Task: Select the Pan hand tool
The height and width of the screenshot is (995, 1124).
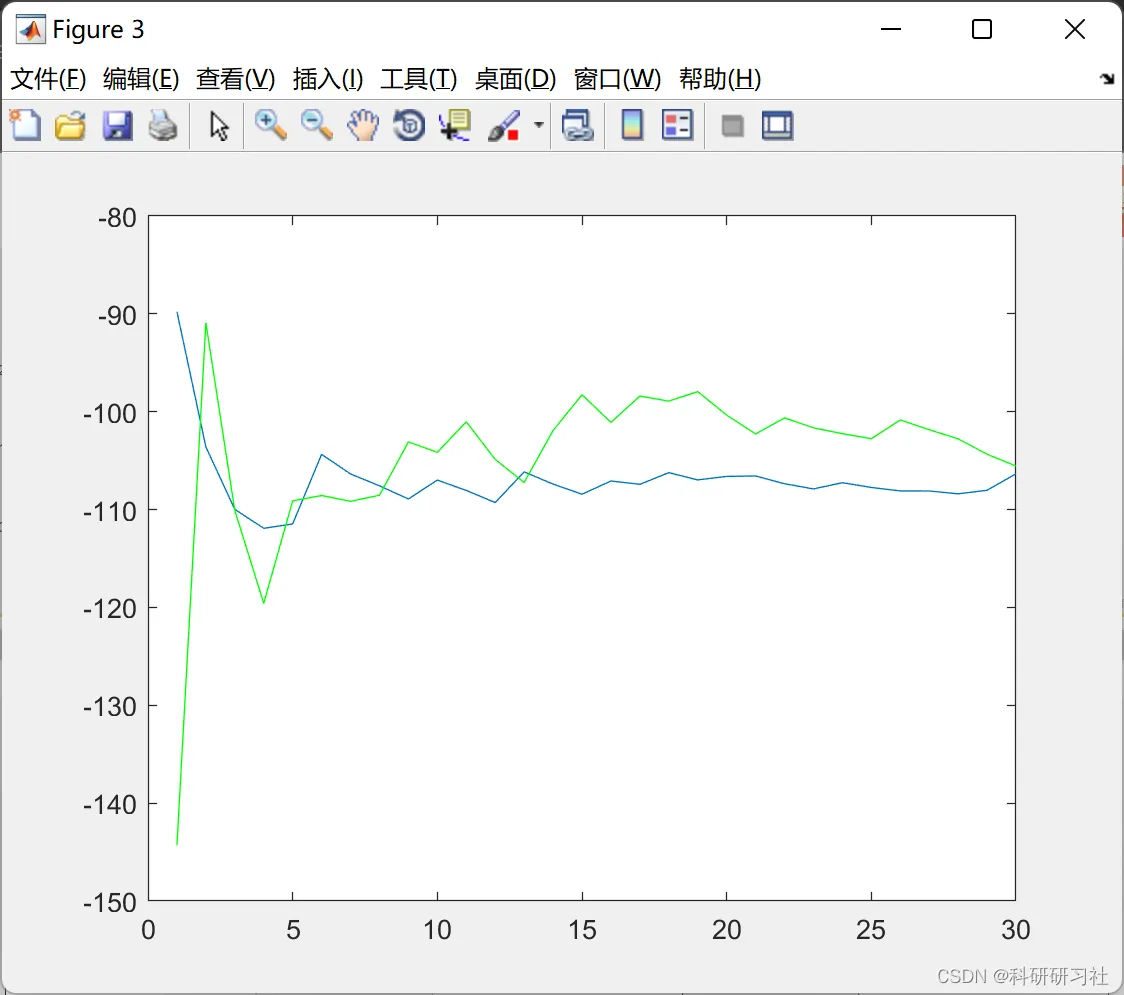Action: pos(363,125)
